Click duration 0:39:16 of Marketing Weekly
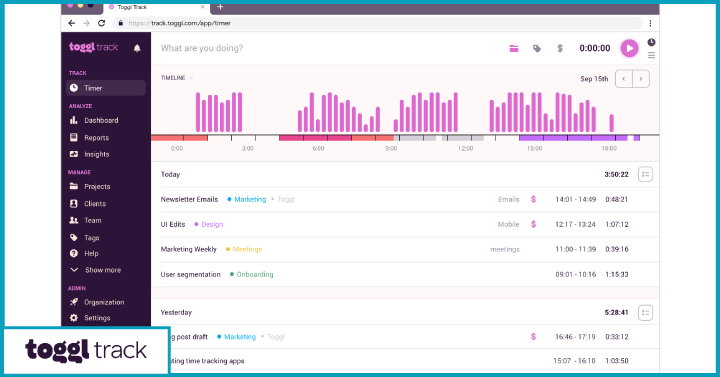Viewport: 720px width, 377px height. click(x=617, y=249)
